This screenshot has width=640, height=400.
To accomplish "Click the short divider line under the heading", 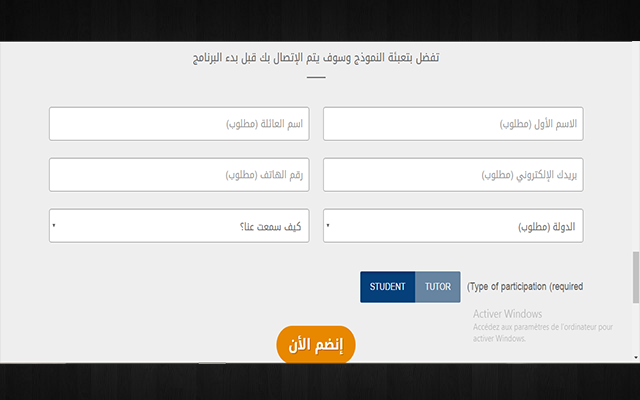I will pyautogui.click(x=316, y=78).
